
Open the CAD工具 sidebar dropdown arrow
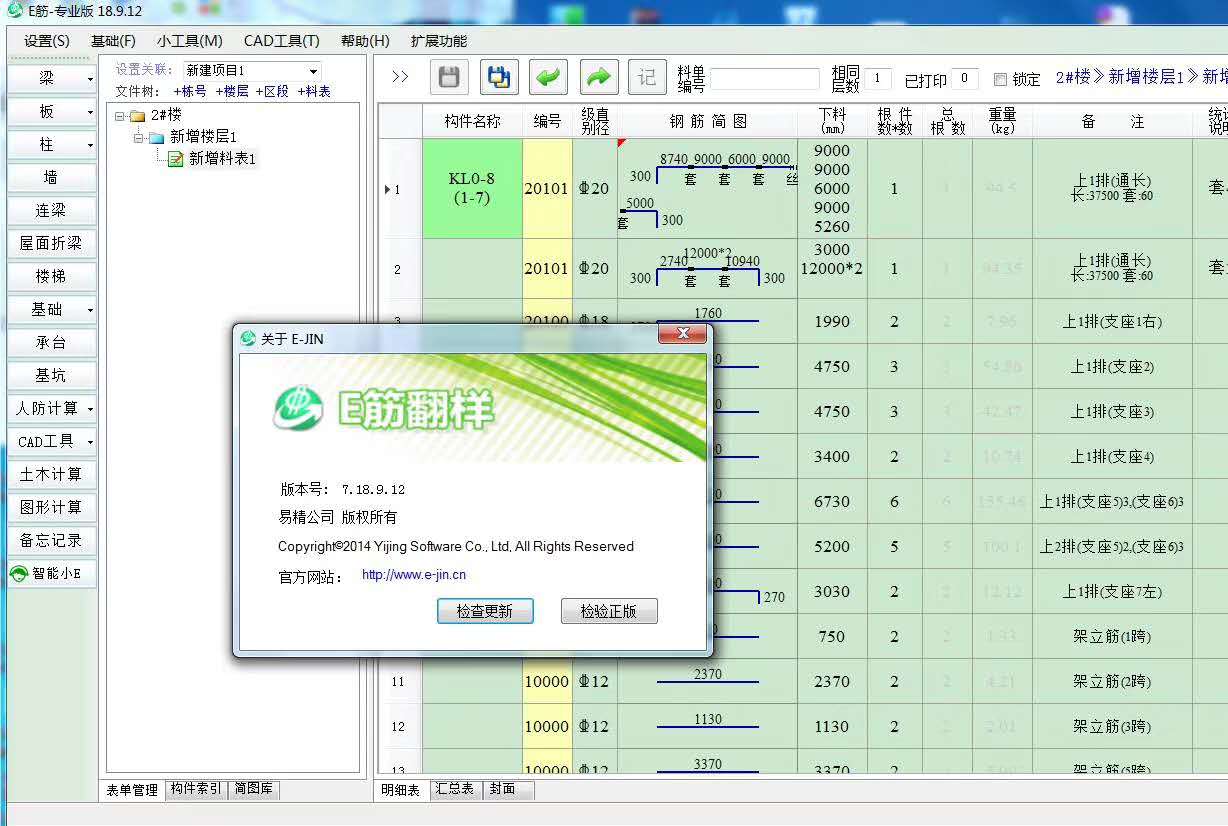tap(90, 442)
